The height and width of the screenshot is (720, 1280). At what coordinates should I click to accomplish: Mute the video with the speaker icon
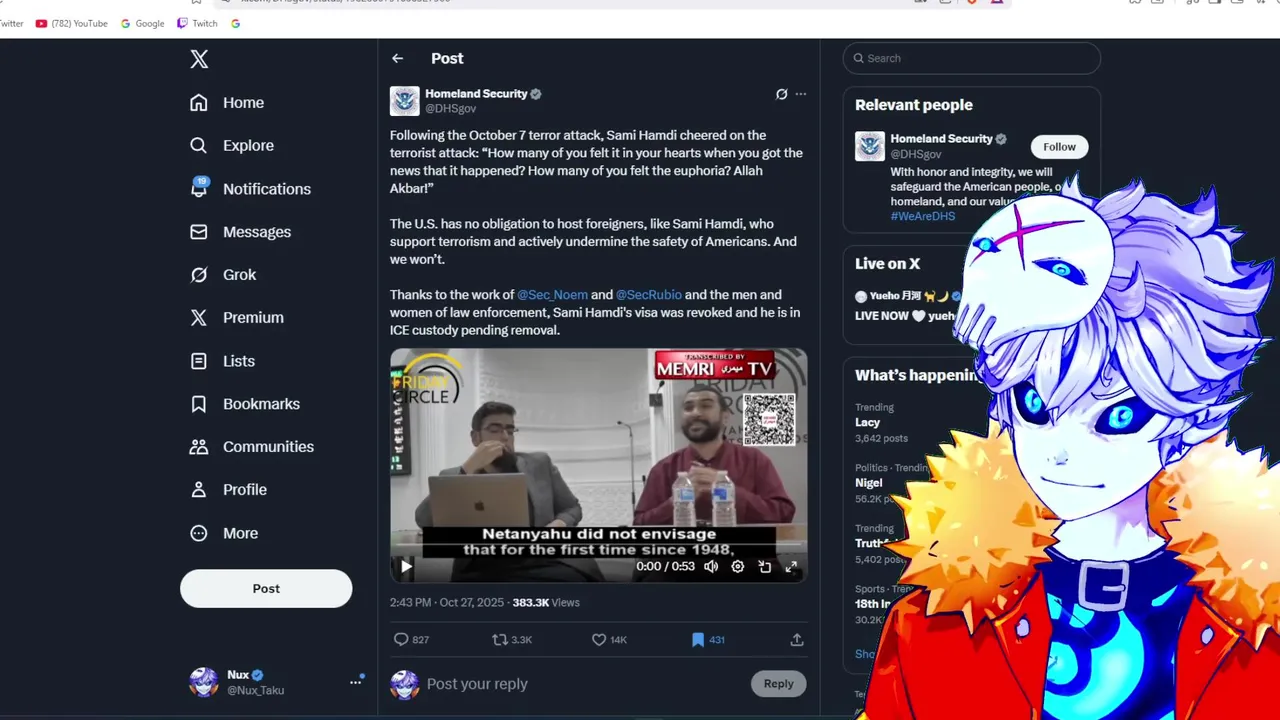click(711, 567)
